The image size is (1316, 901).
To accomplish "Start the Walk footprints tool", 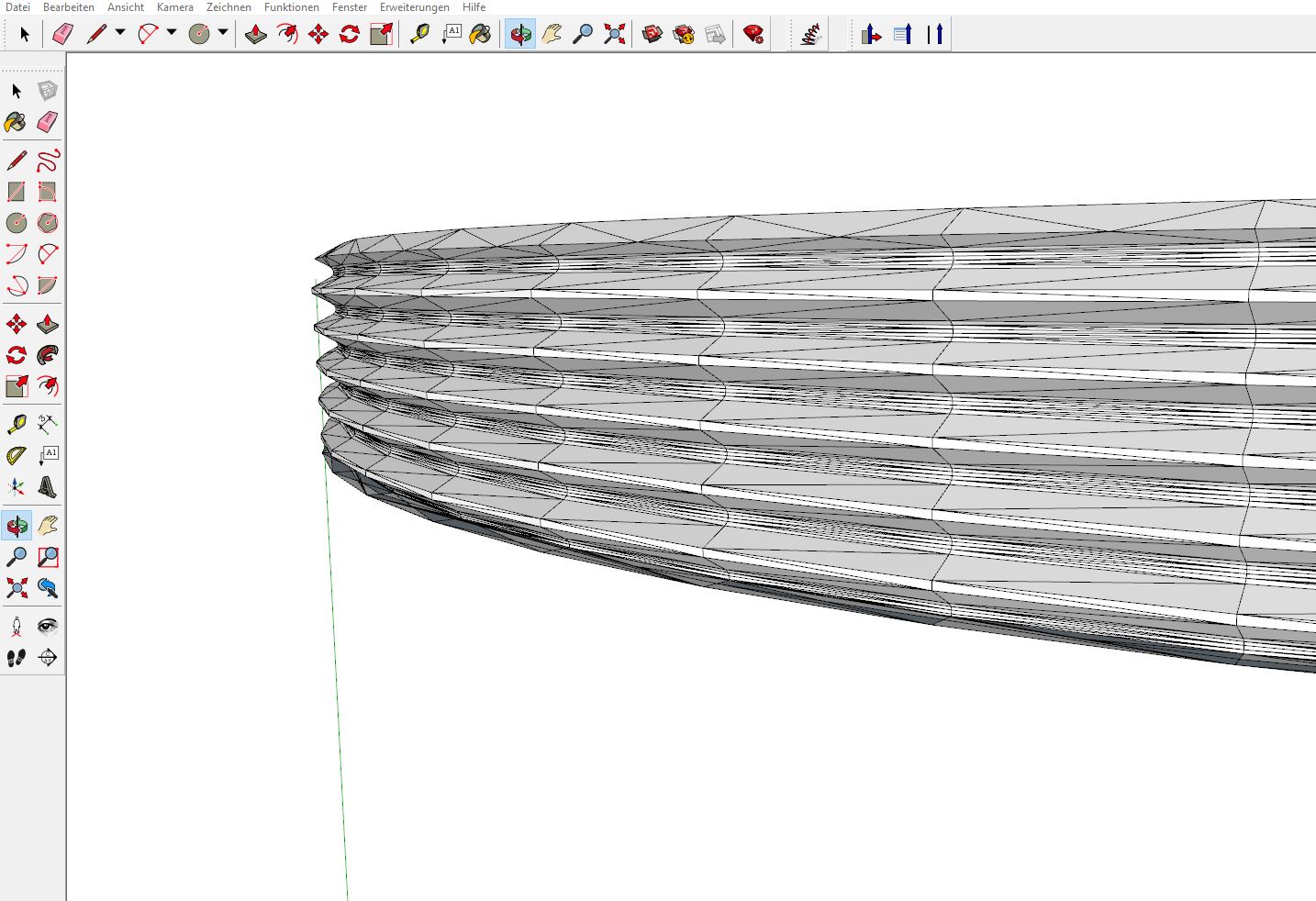I will (x=17, y=658).
